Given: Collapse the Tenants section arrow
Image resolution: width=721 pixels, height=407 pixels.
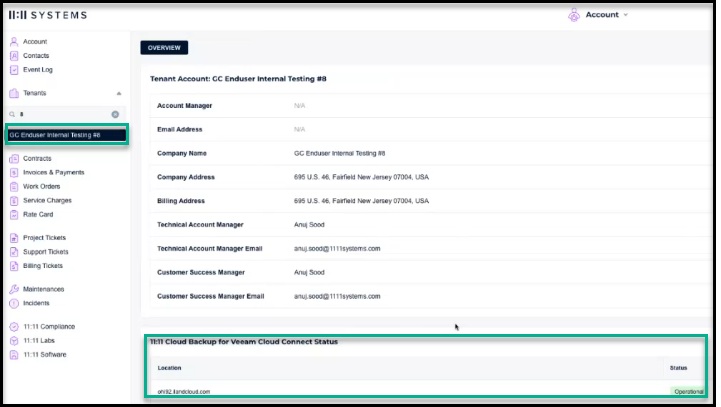Looking at the screenshot, I should click(x=119, y=93).
